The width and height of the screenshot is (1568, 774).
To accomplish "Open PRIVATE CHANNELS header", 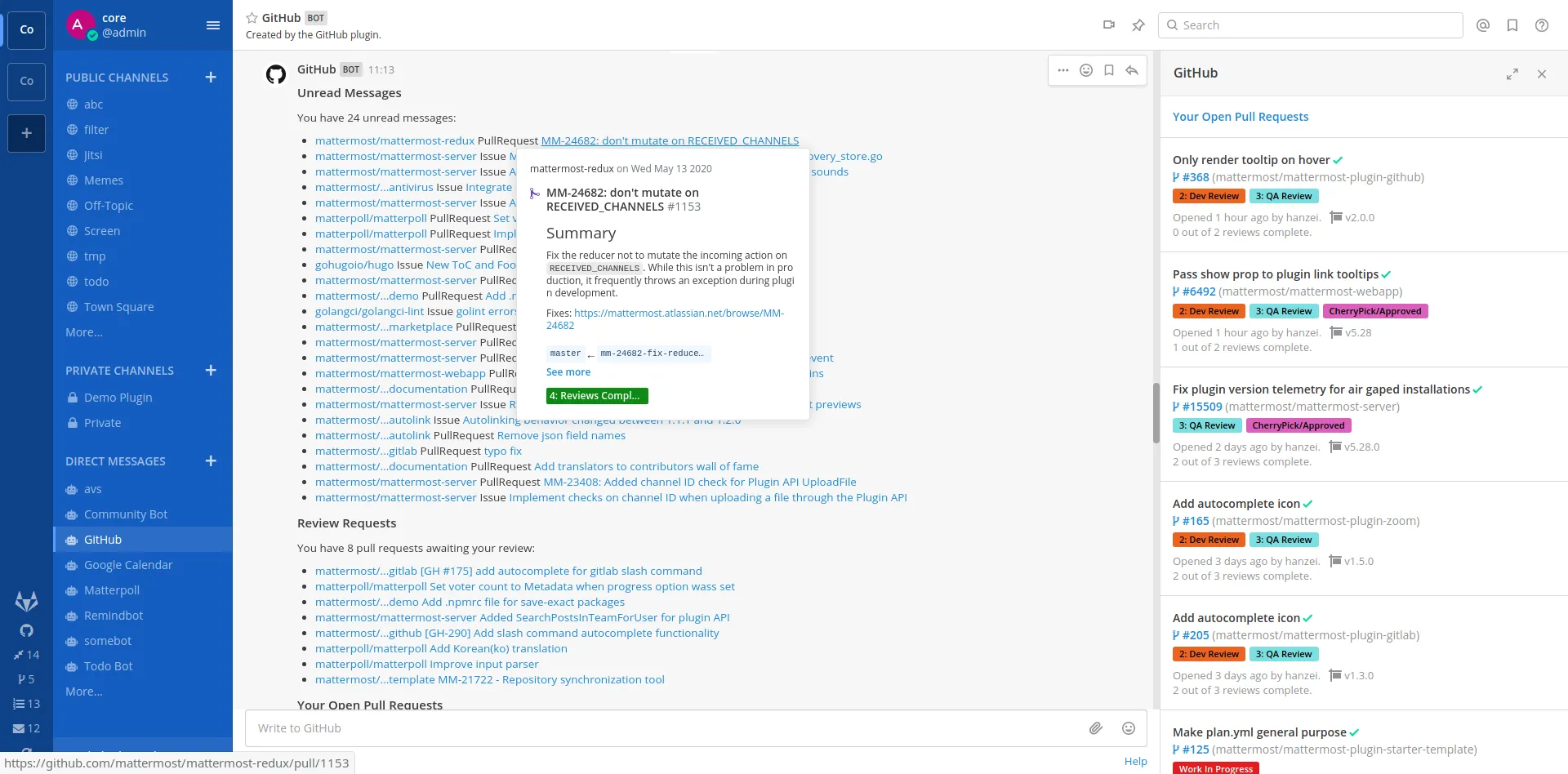I will click(119, 371).
